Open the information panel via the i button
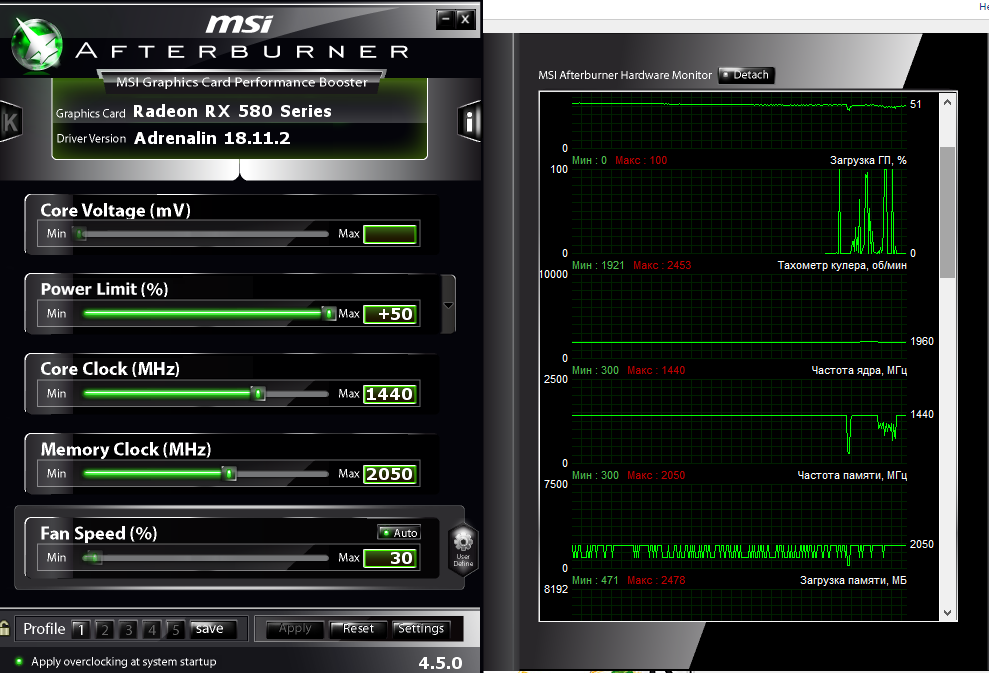 click(x=469, y=120)
